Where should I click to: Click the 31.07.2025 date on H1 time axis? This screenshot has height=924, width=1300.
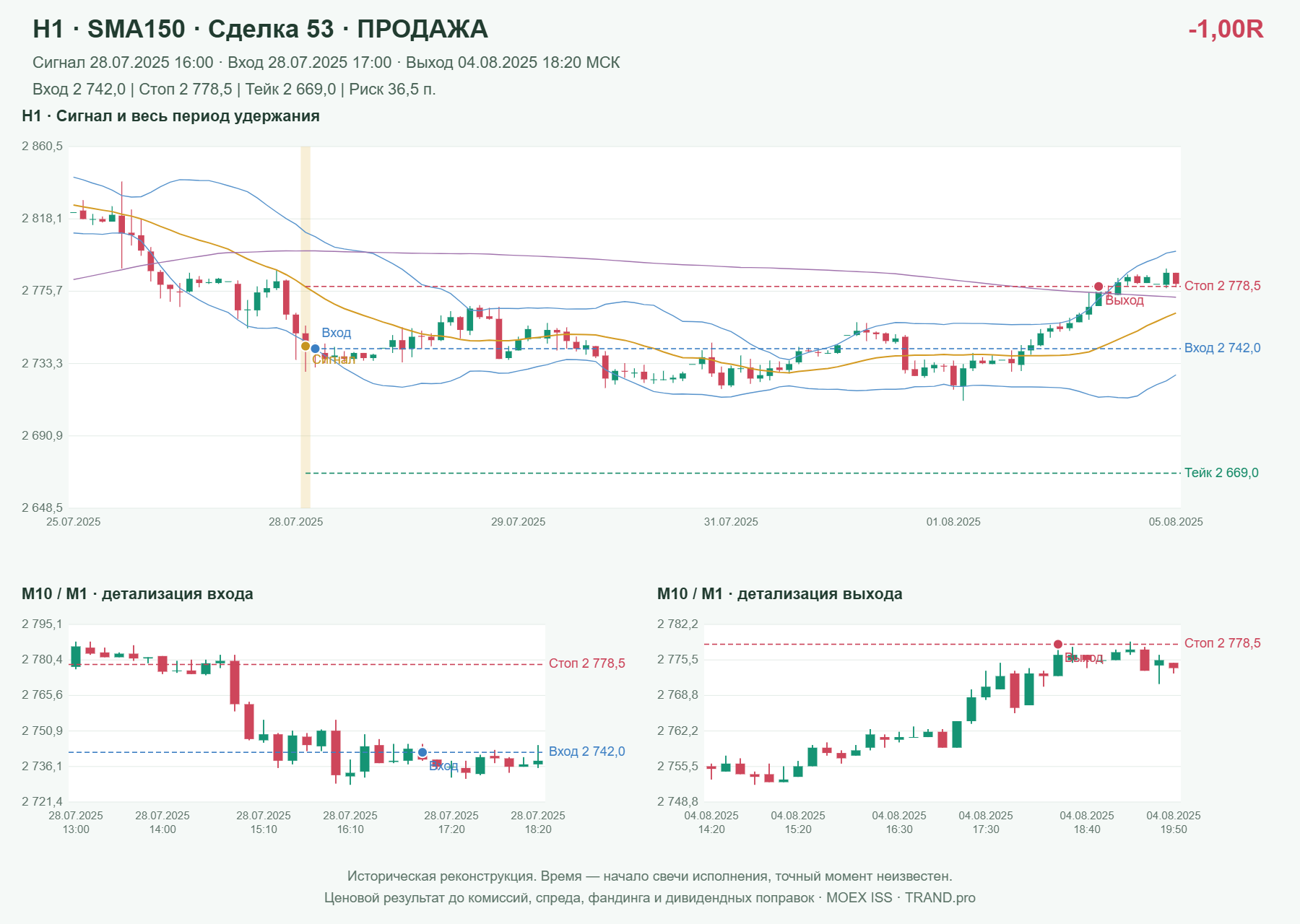coord(731,522)
